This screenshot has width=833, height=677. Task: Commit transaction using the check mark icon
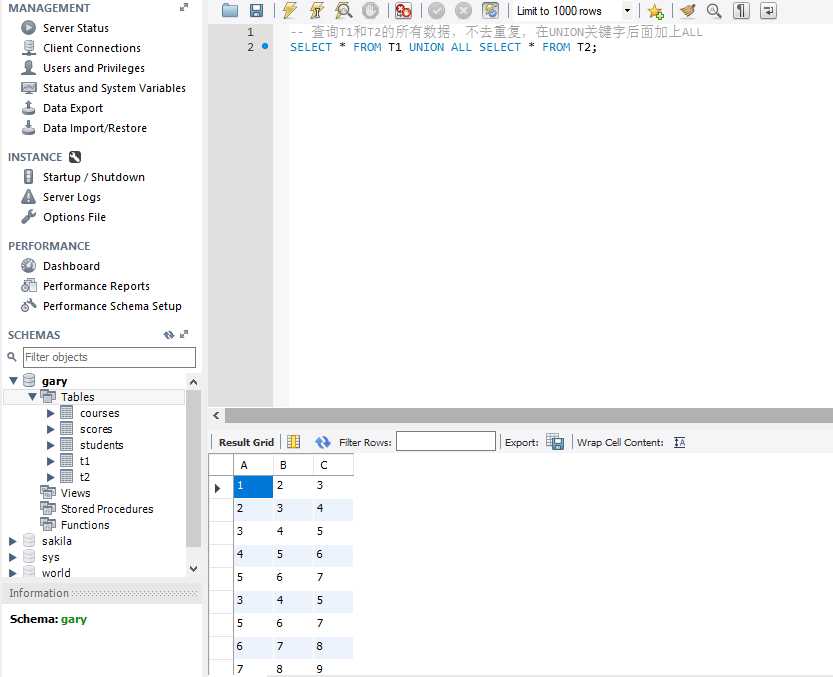click(437, 11)
